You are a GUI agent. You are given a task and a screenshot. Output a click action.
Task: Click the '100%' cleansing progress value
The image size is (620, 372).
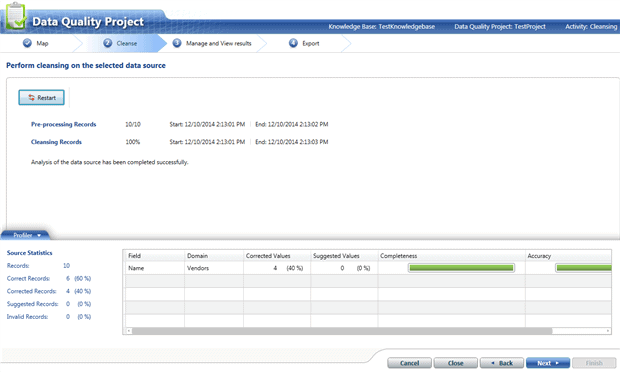[133, 142]
